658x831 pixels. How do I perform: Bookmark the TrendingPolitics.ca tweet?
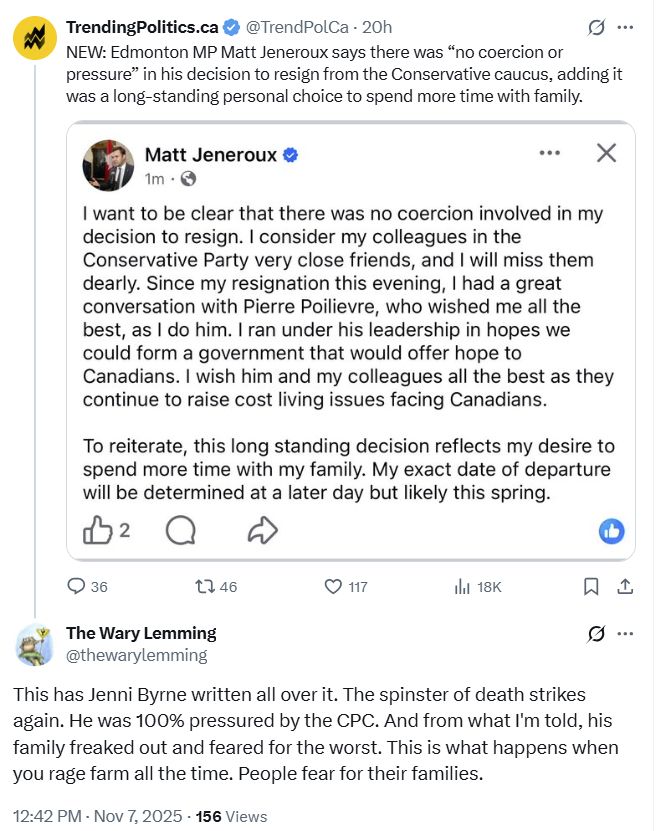click(591, 587)
